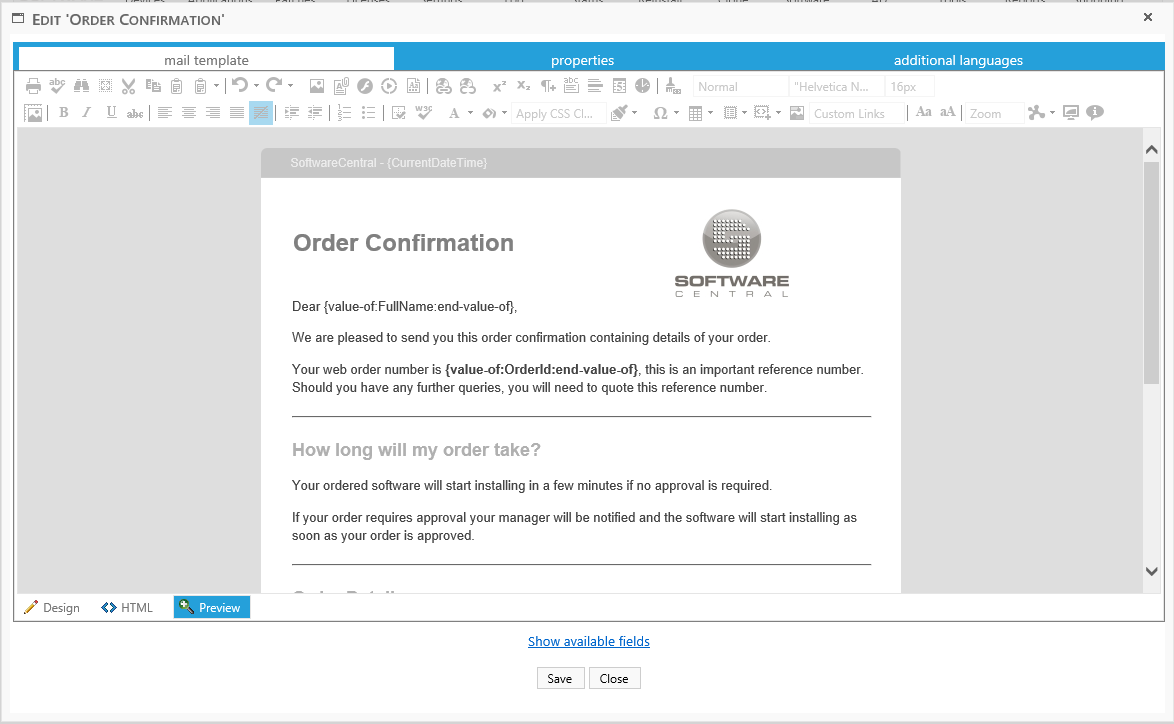Switch to the properties tab
This screenshot has width=1174, height=724.
[582, 60]
